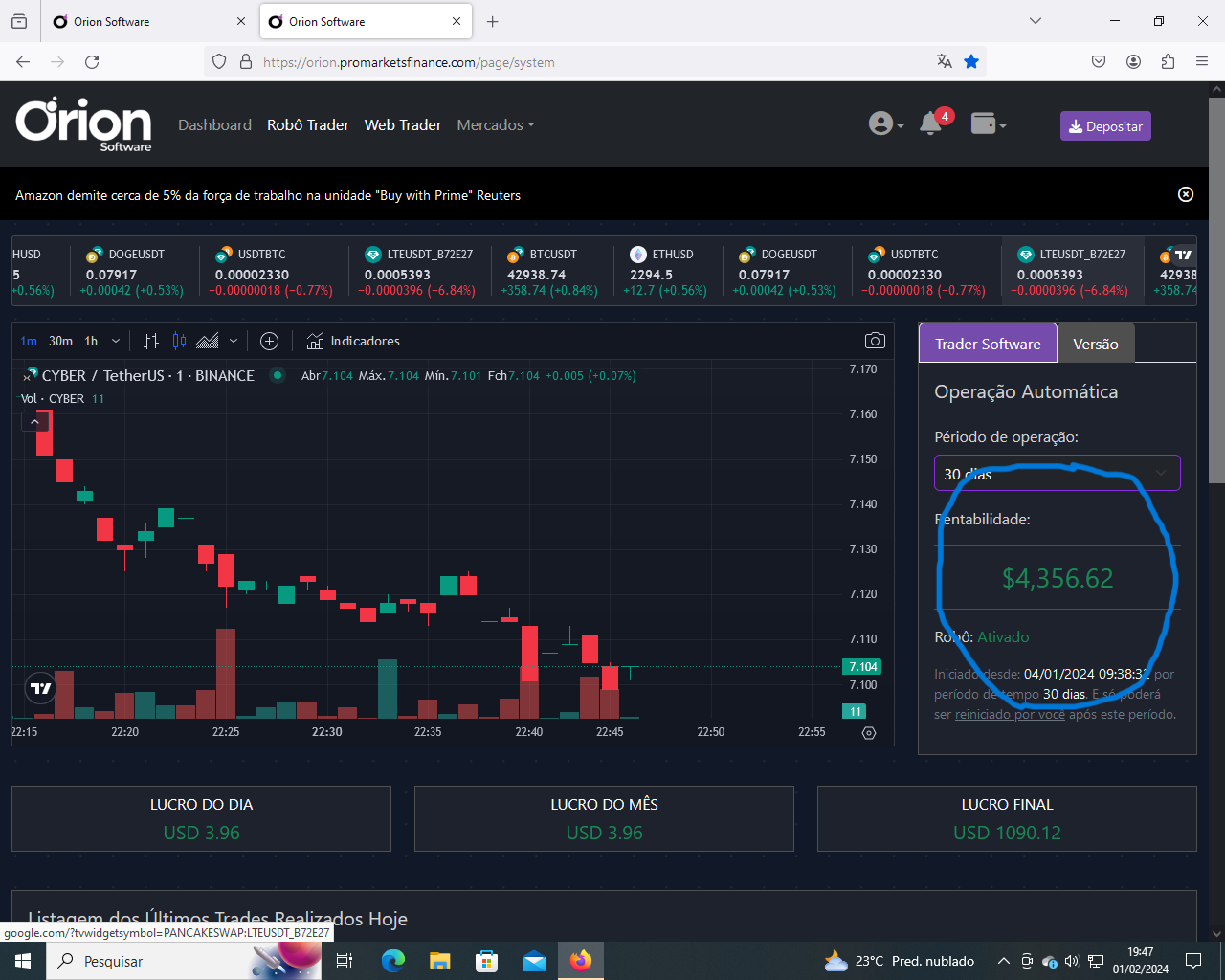Switch chart to 1h interval
This screenshot has width=1225, height=980.
tap(91, 342)
